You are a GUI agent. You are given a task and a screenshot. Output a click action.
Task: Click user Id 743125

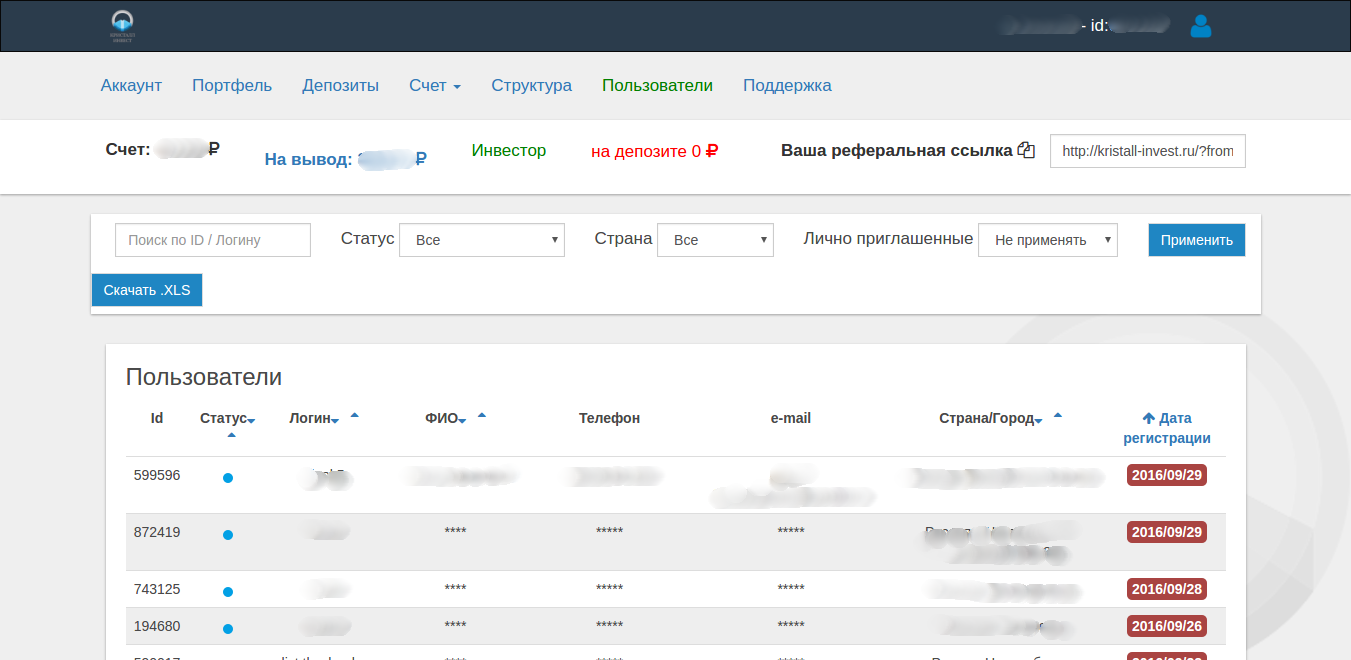pos(157,589)
